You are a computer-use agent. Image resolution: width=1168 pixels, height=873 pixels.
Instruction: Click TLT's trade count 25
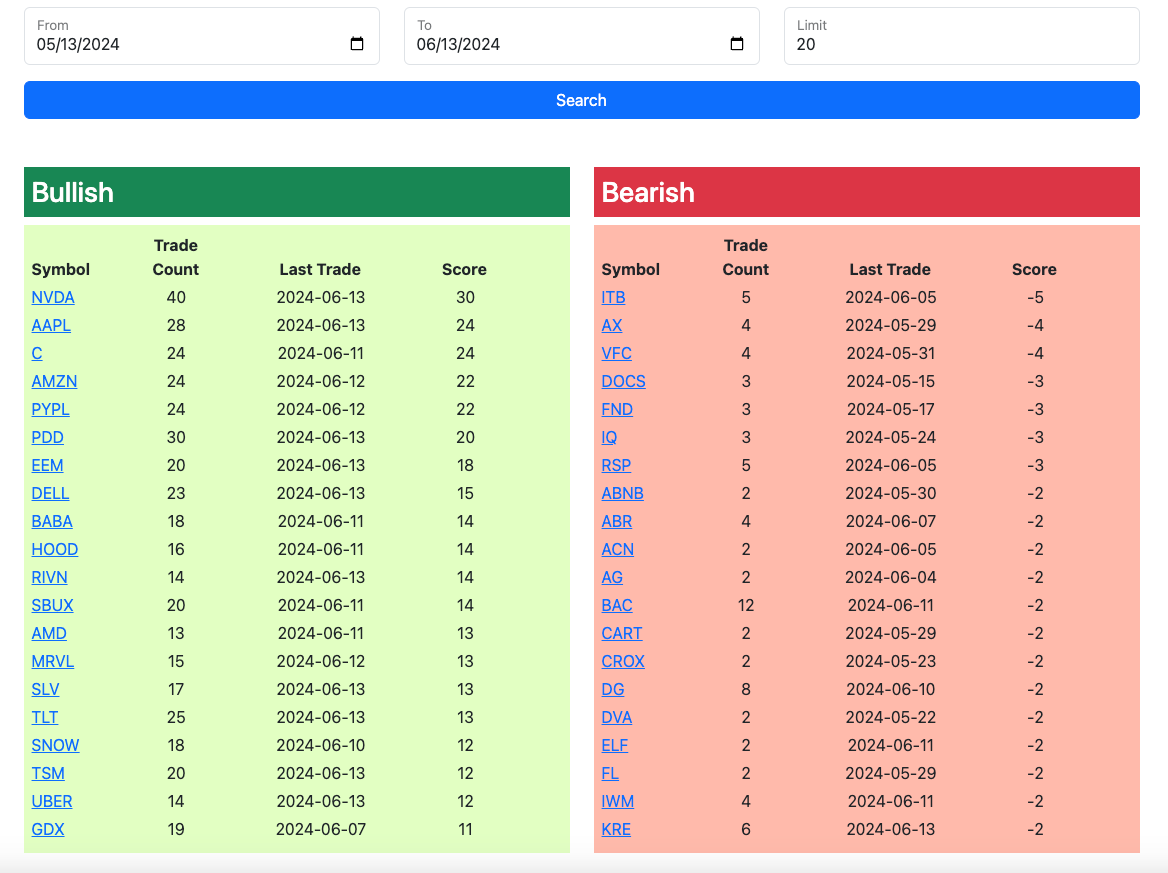(x=176, y=717)
